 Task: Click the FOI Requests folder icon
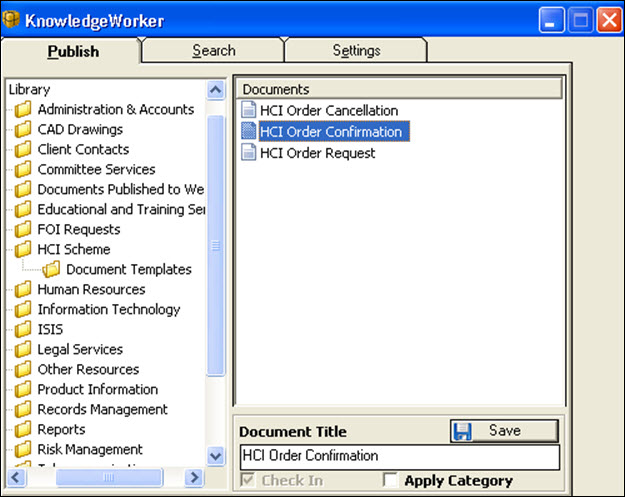(x=23, y=229)
